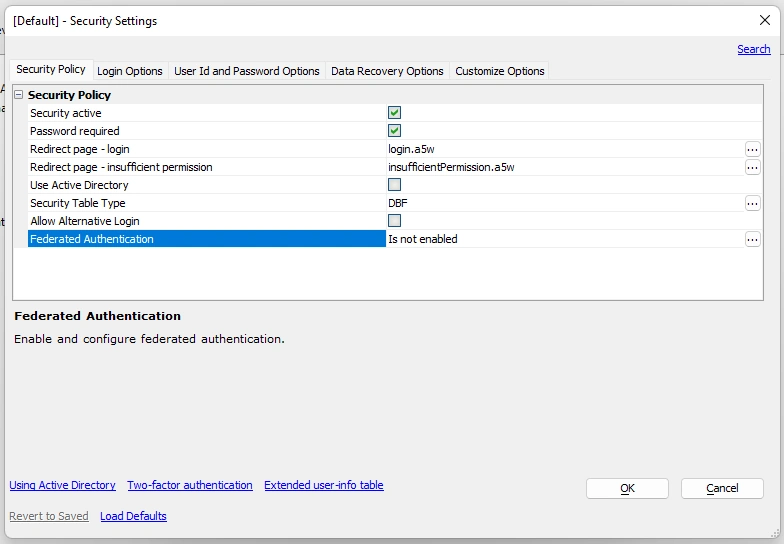Select the Security active label
This screenshot has height=544, width=784.
coord(66,113)
